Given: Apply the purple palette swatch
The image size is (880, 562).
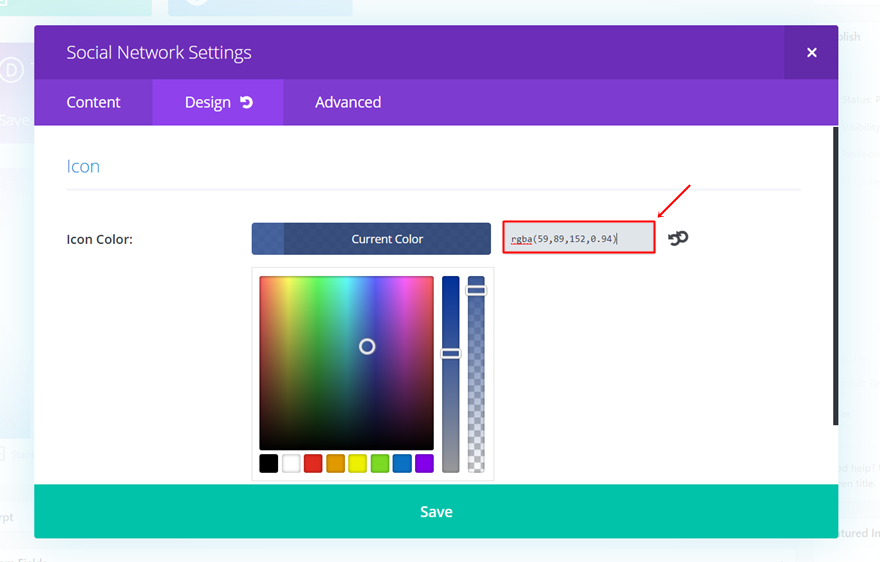Looking at the screenshot, I should pyautogui.click(x=424, y=463).
